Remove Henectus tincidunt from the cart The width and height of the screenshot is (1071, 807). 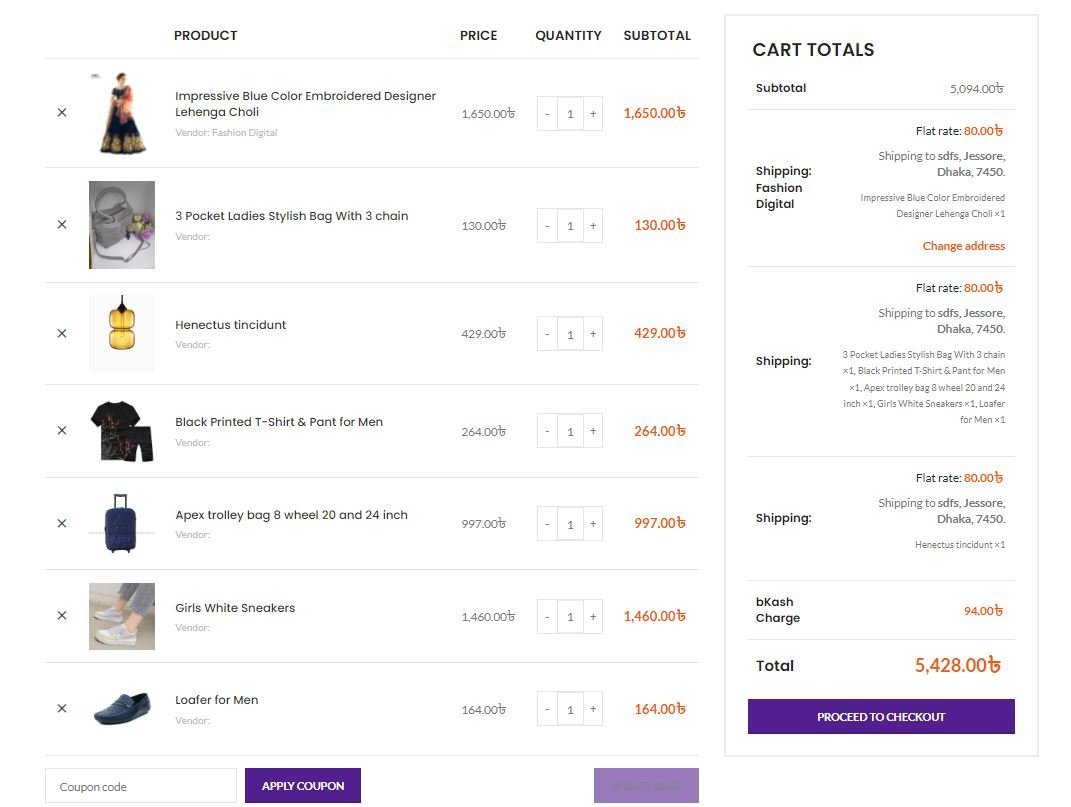[61, 332]
